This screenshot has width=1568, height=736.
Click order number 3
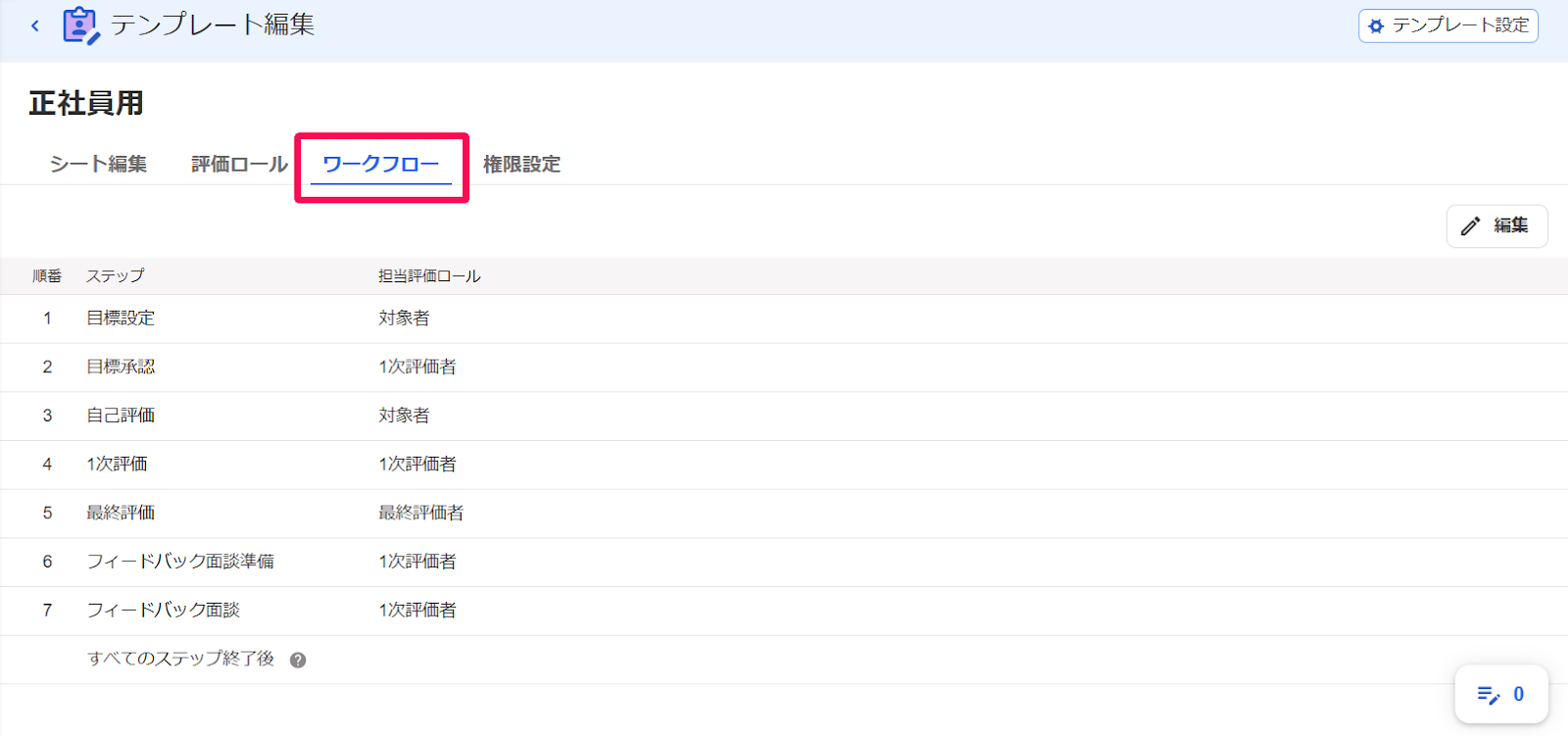tap(47, 416)
